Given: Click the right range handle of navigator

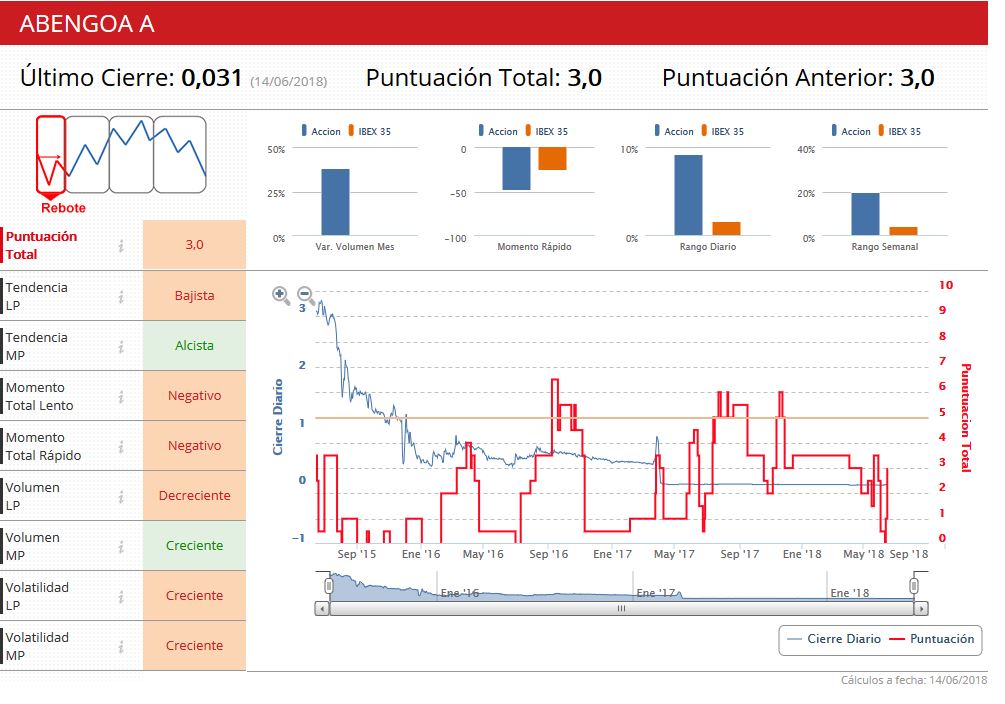Looking at the screenshot, I should [914, 585].
